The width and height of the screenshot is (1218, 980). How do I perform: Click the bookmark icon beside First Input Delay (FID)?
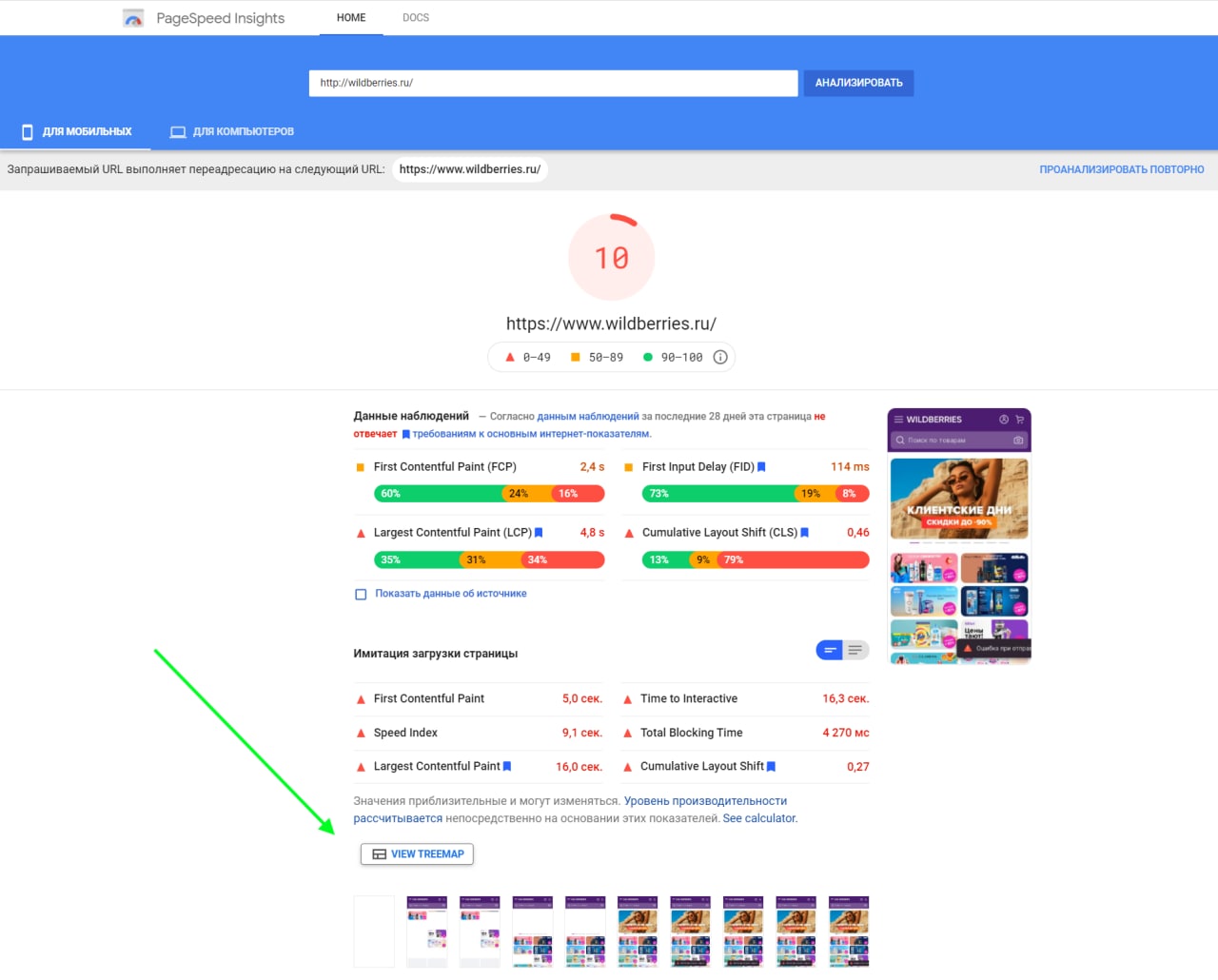tap(761, 467)
